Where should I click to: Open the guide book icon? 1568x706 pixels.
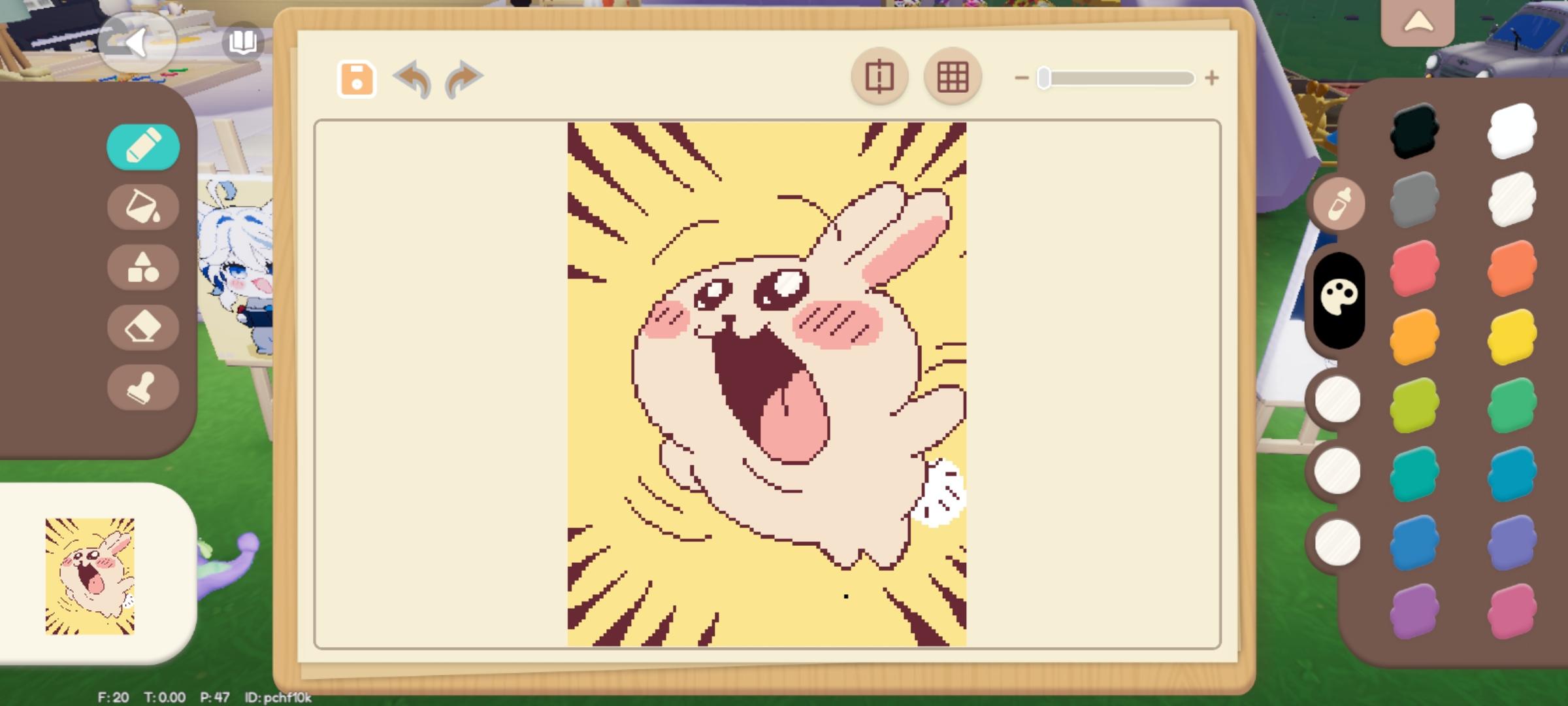coord(242,42)
